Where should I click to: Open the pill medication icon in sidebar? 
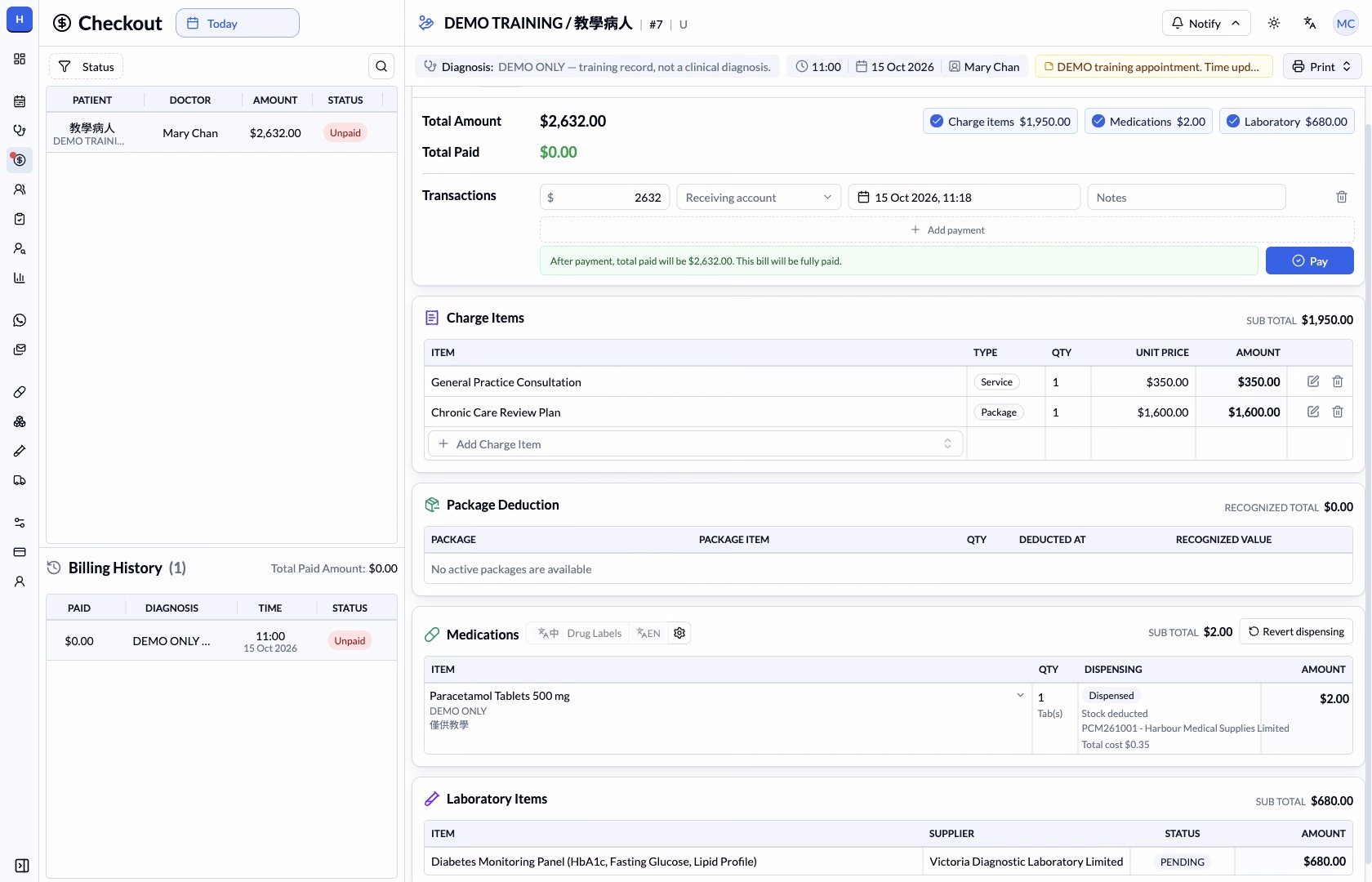click(20, 392)
